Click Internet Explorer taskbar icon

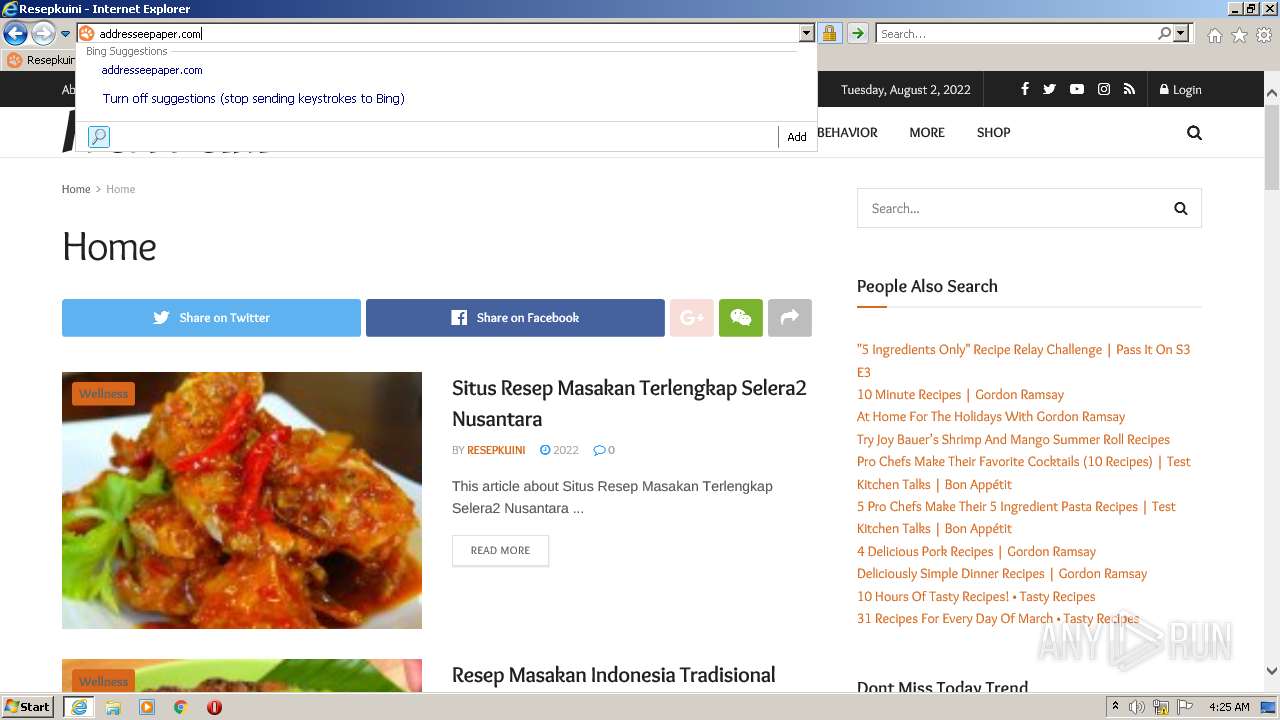(79, 707)
